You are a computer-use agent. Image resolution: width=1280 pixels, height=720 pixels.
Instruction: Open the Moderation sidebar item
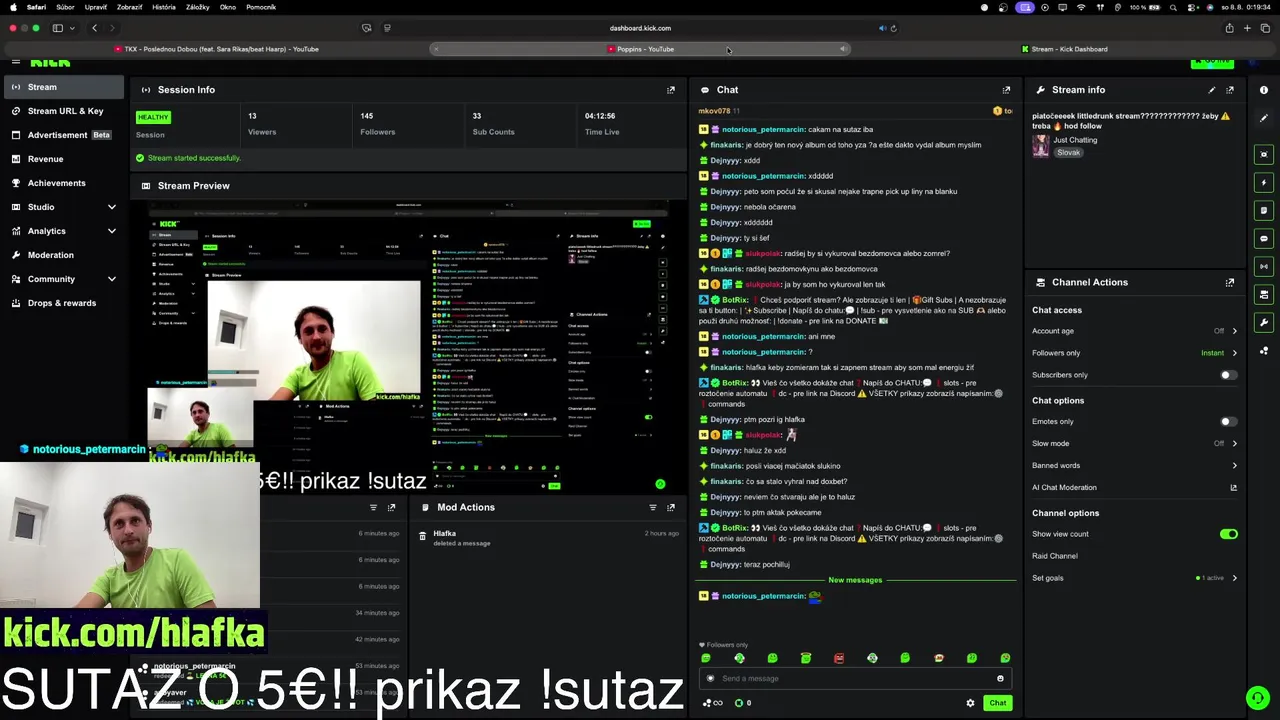(x=62, y=255)
